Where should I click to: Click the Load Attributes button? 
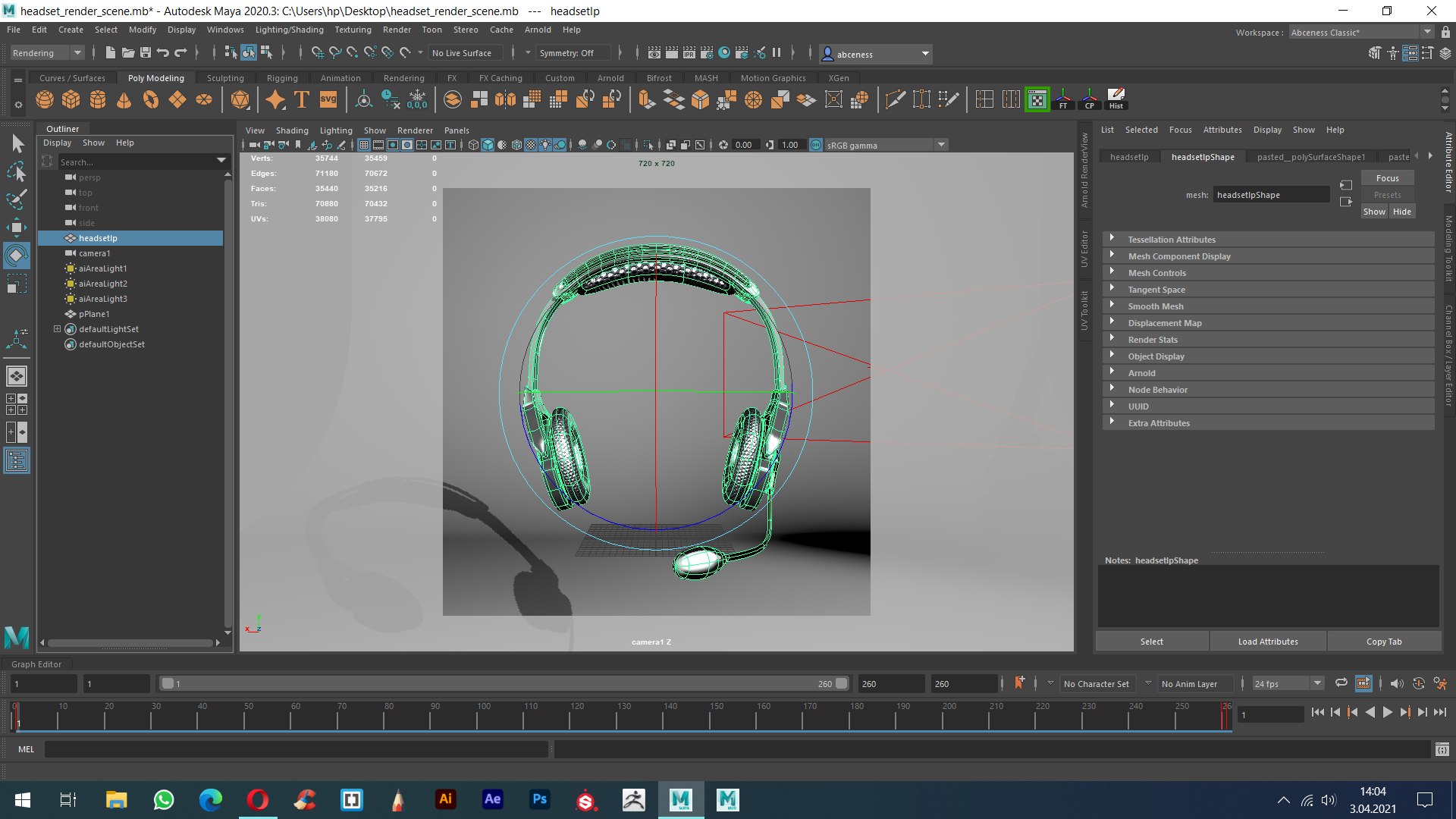tap(1268, 642)
